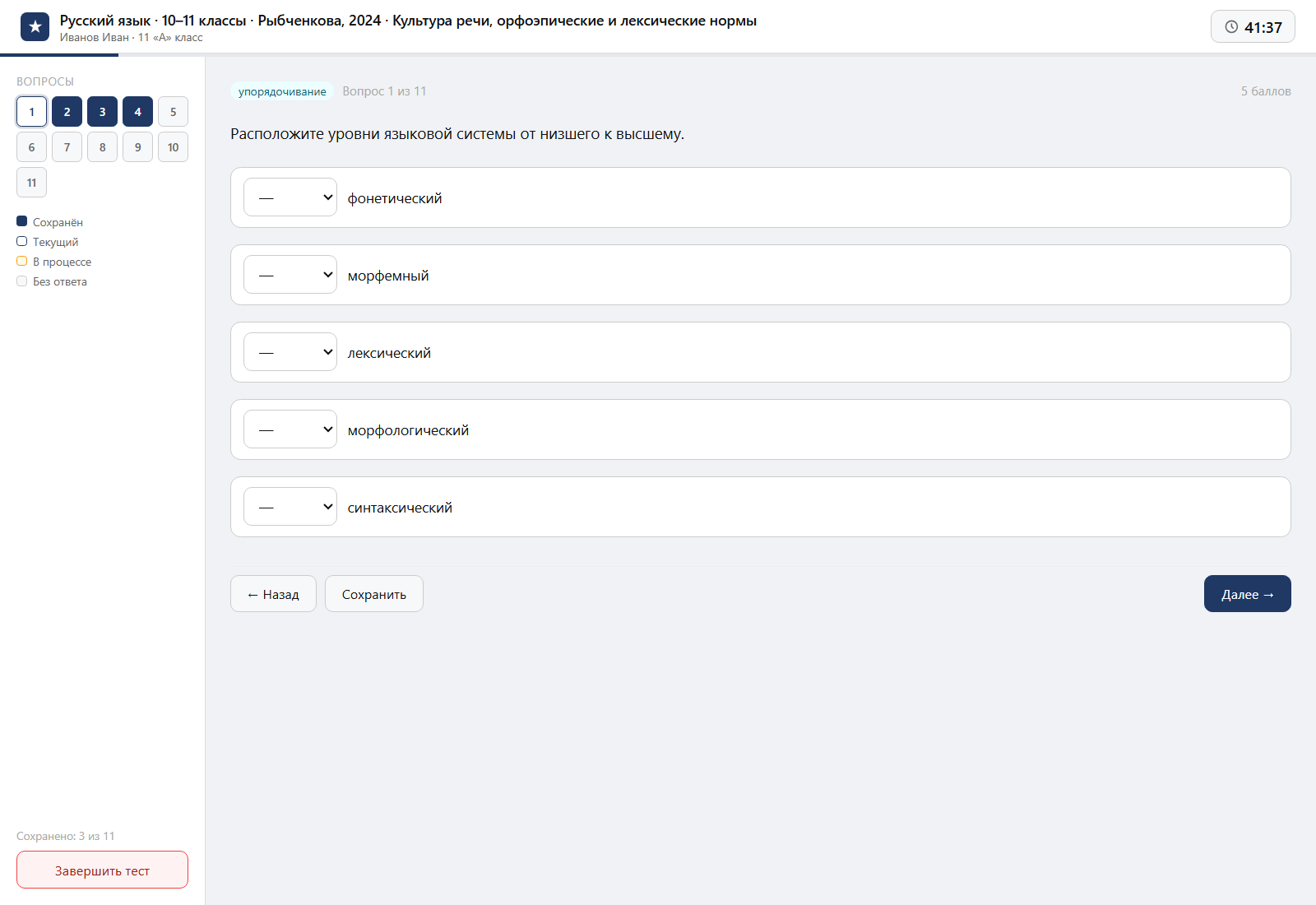
Task: Go to question 2 in navigator
Action: point(67,112)
